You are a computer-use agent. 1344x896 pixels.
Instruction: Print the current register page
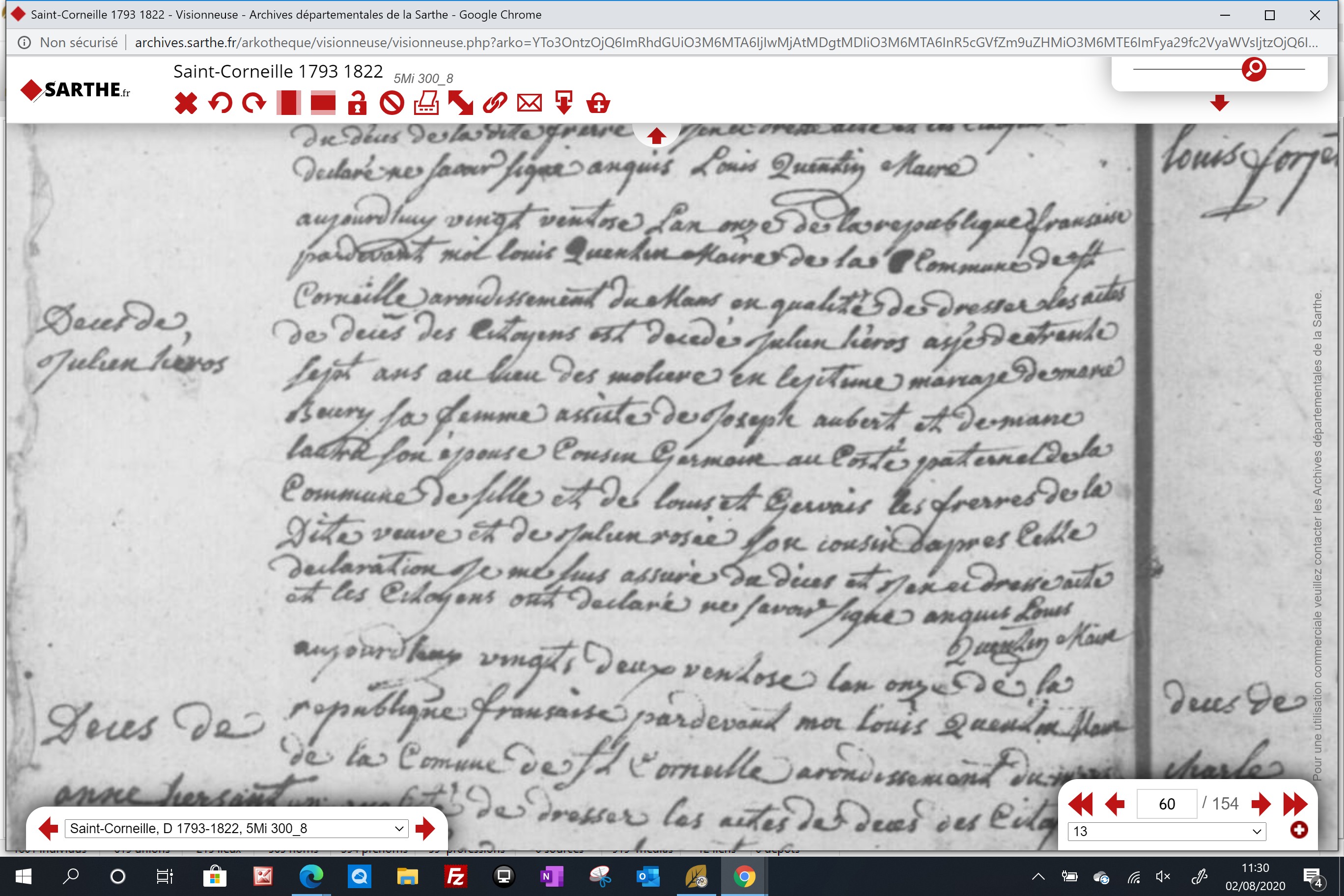[426, 104]
